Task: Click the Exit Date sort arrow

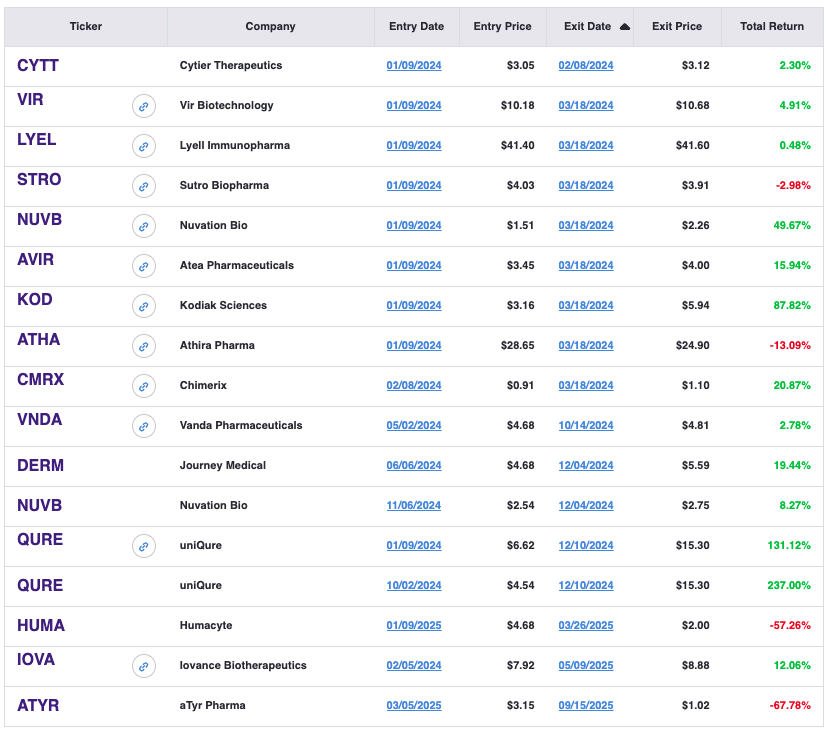Action: tap(625, 27)
